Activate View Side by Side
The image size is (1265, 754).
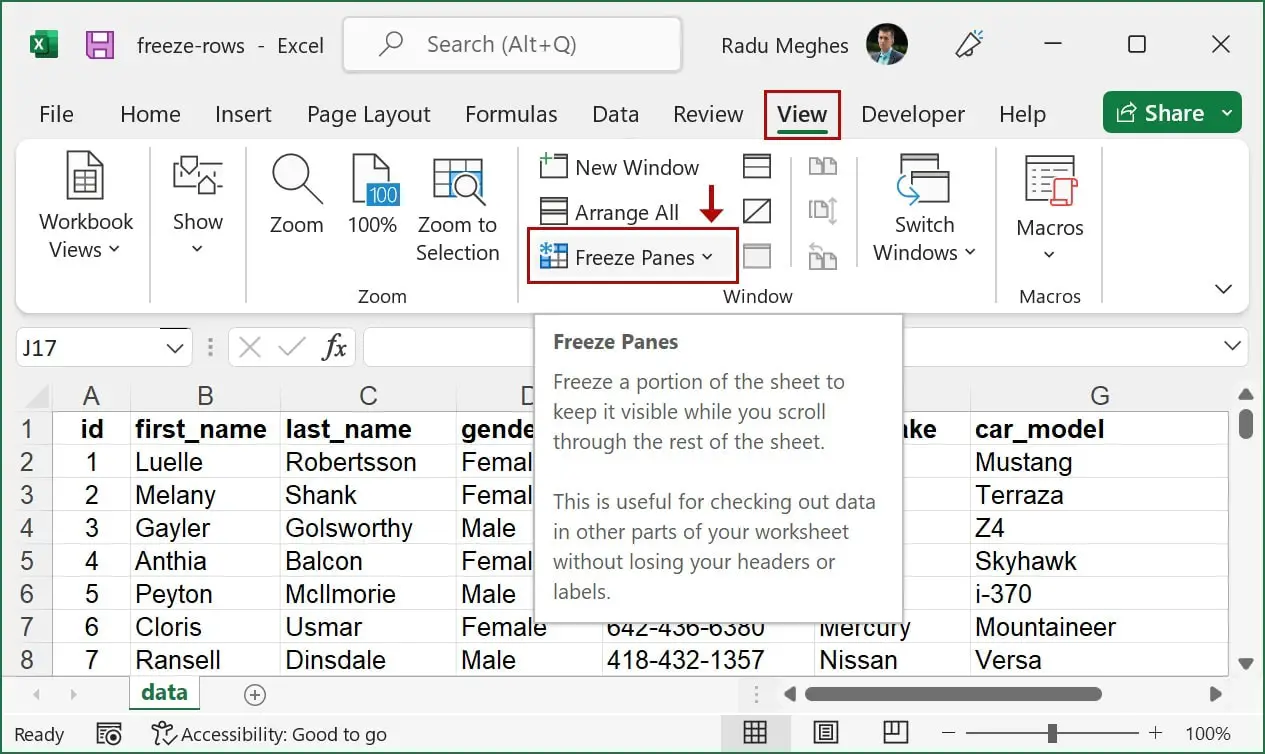click(x=823, y=165)
